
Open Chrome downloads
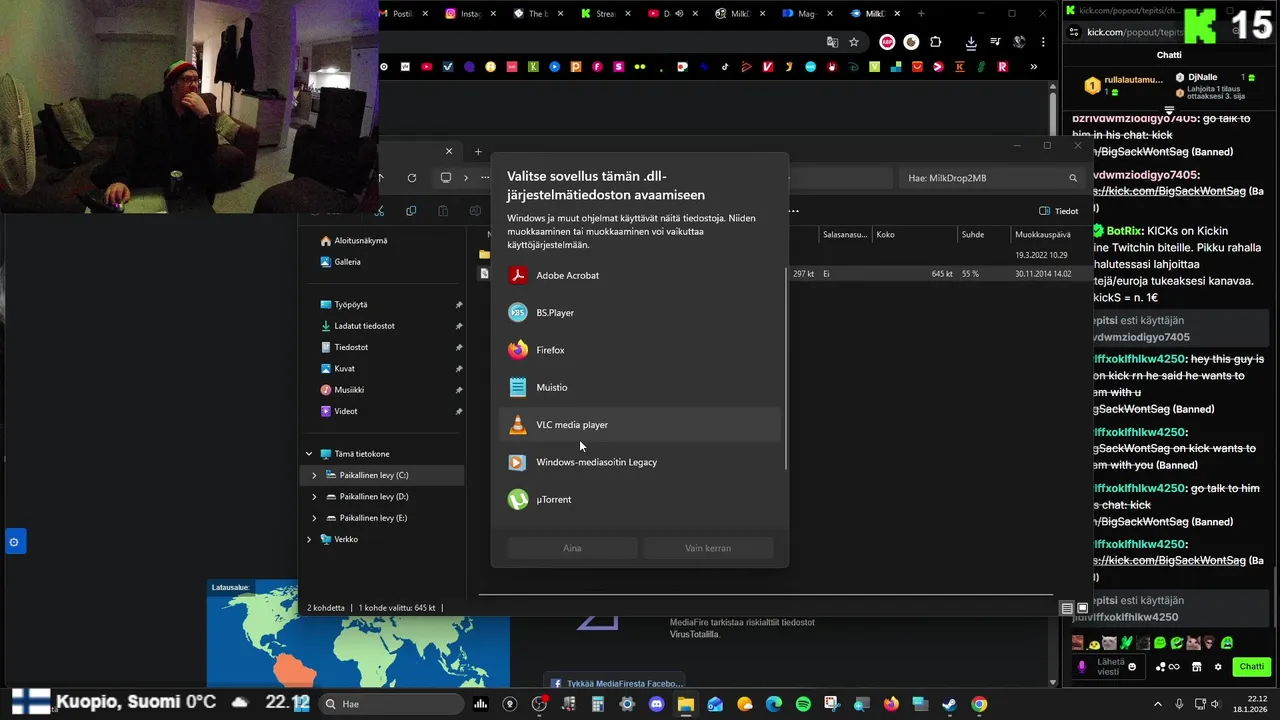[971, 42]
